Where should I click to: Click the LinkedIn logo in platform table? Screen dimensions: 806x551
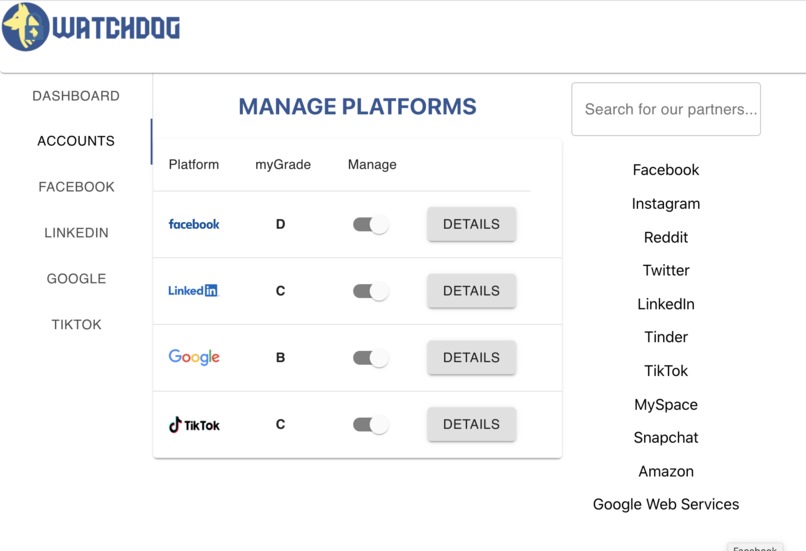pos(193,291)
